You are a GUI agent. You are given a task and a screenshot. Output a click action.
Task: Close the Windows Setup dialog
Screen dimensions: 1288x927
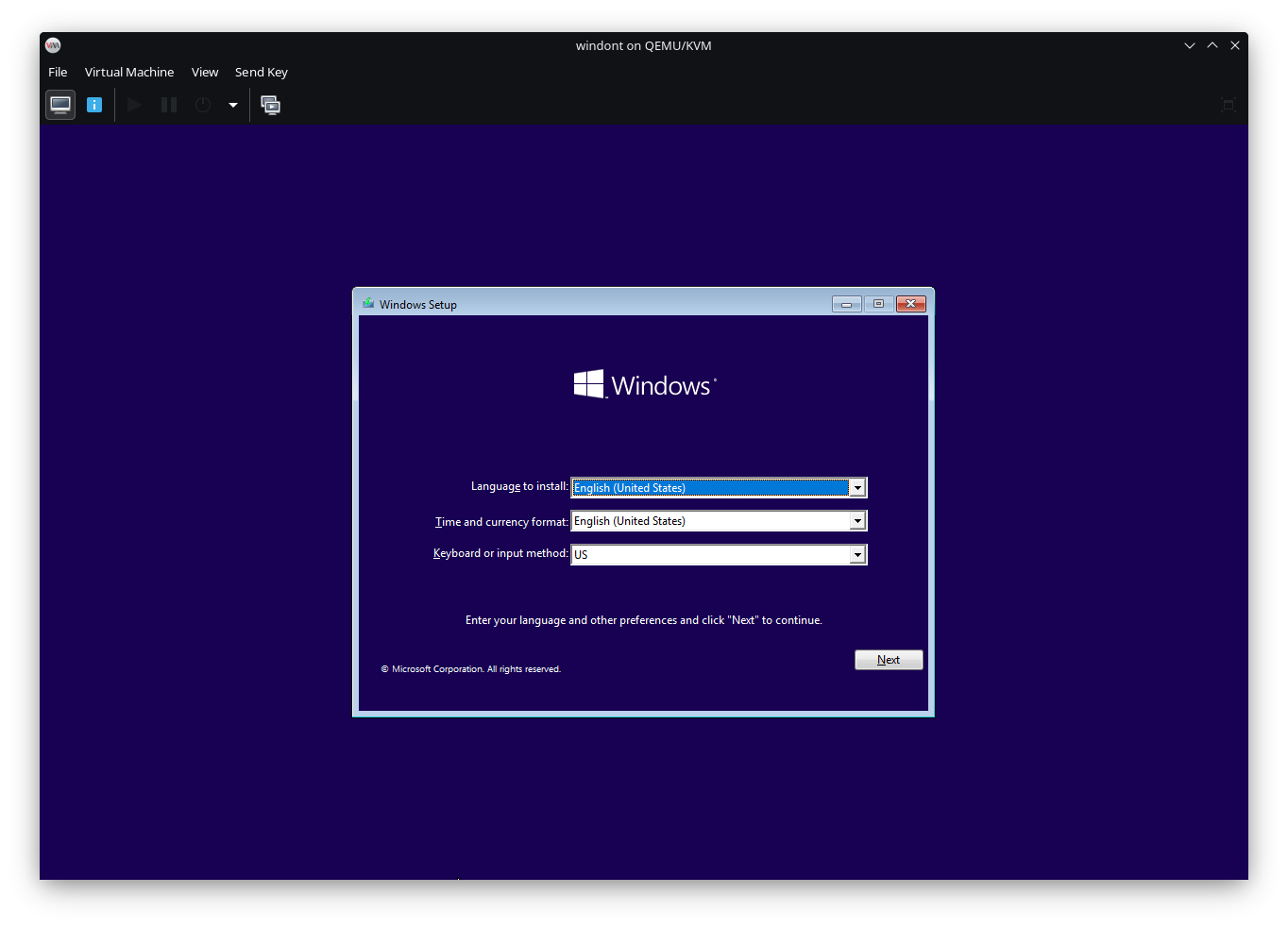[x=910, y=304]
